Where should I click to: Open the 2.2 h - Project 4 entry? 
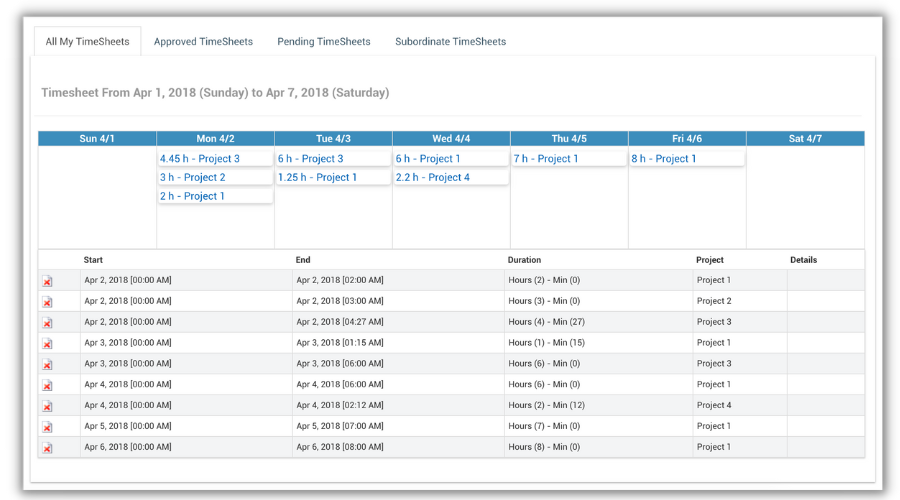pos(451,177)
